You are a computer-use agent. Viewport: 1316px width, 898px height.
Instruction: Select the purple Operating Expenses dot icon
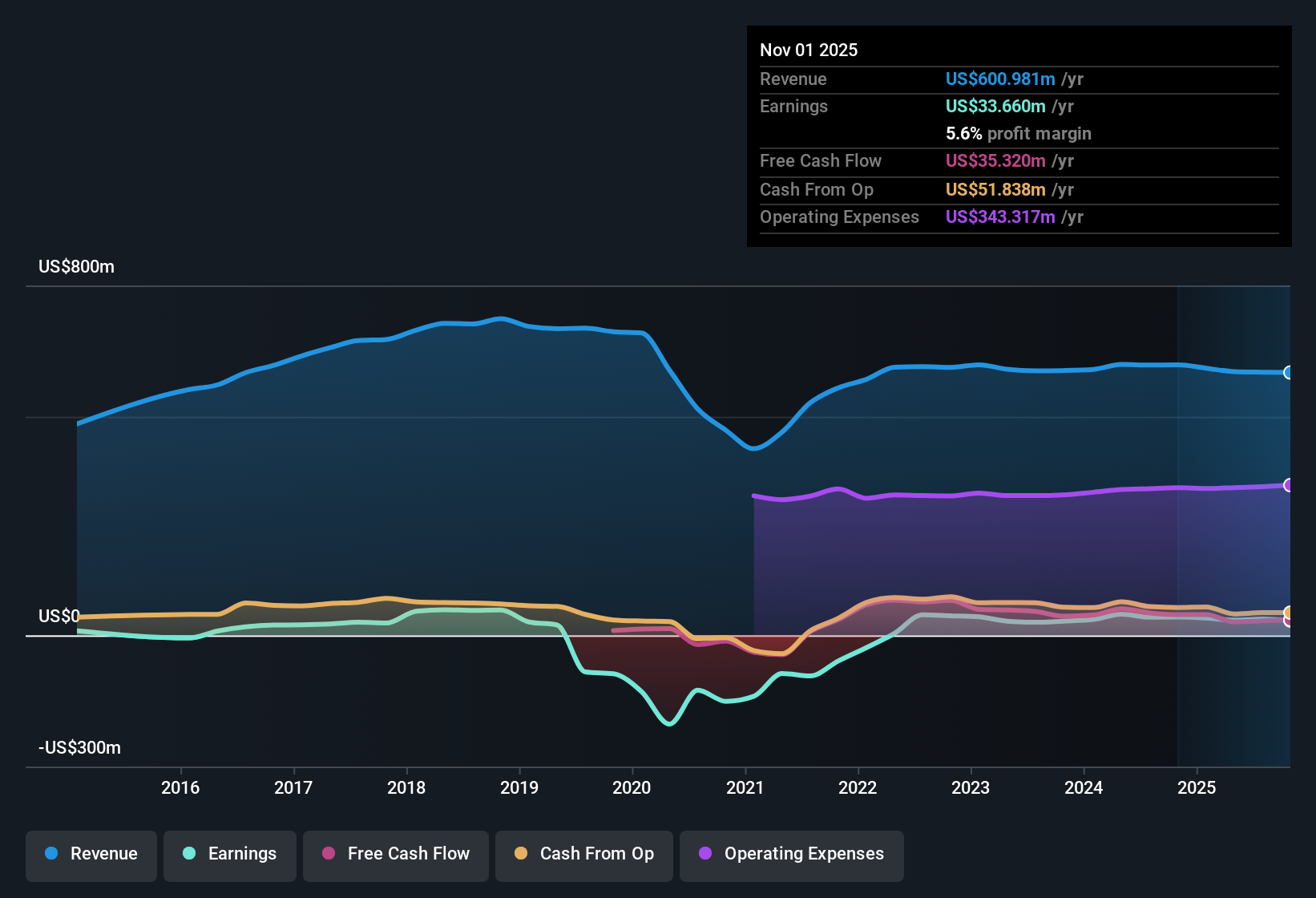[705, 854]
